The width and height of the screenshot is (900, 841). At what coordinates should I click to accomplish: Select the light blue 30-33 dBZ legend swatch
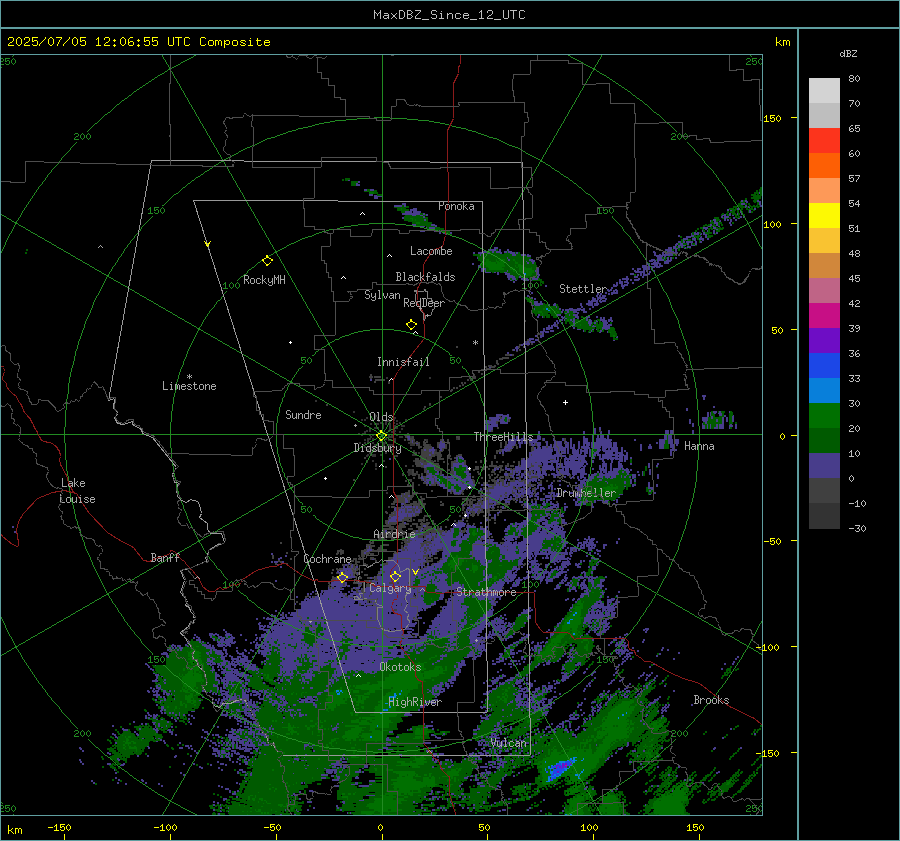[x=824, y=391]
